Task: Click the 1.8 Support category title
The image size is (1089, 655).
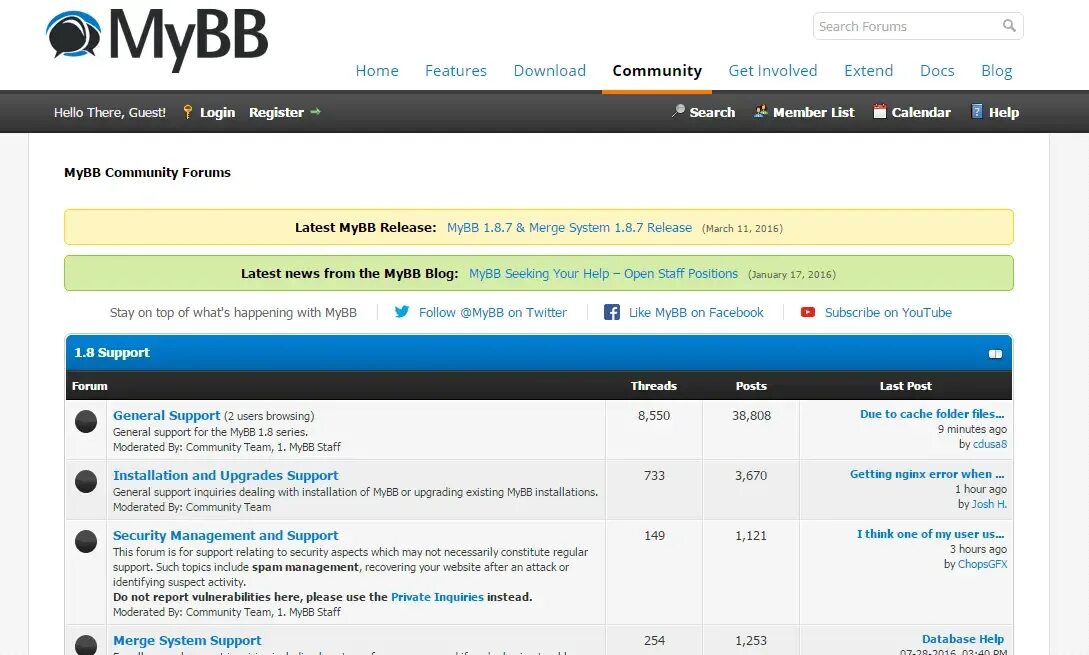Action: (x=112, y=352)
